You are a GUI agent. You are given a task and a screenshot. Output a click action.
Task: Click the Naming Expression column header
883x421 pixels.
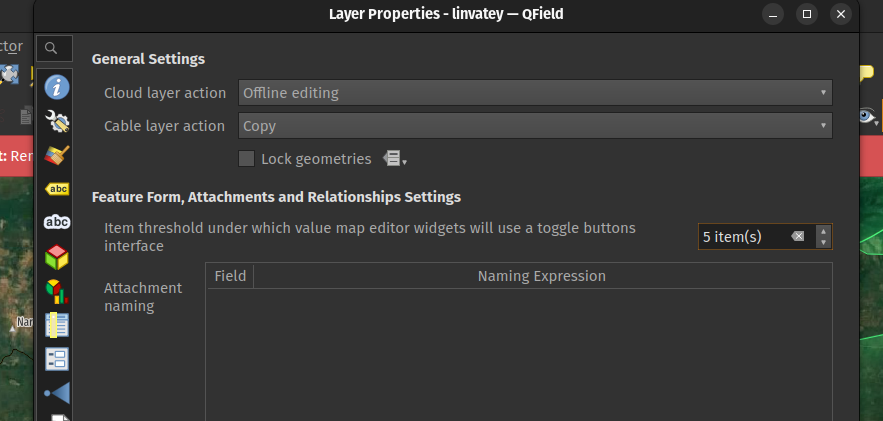(x=541, y=276)
